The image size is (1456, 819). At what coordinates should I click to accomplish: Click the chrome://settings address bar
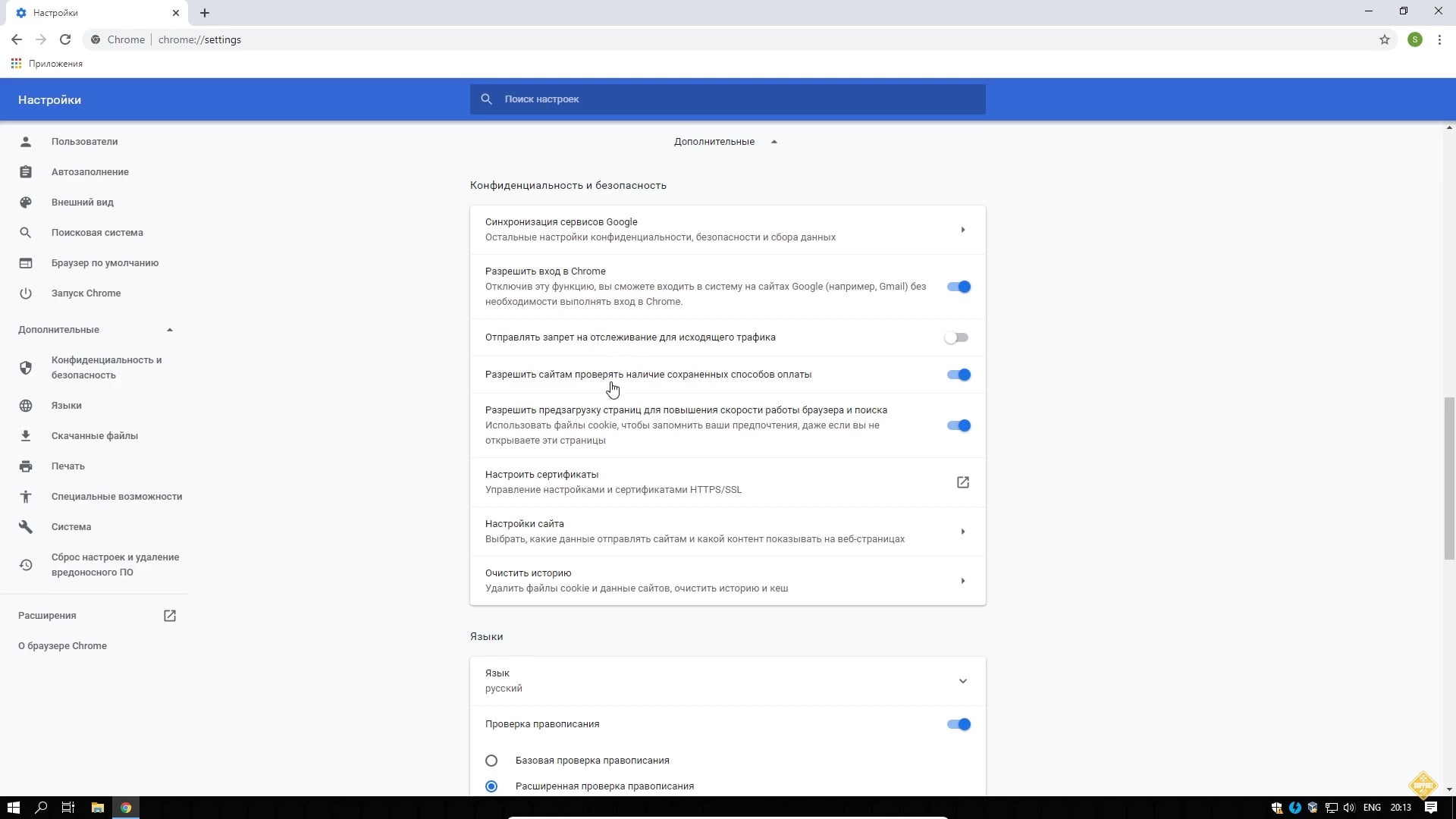coord(728,39)
